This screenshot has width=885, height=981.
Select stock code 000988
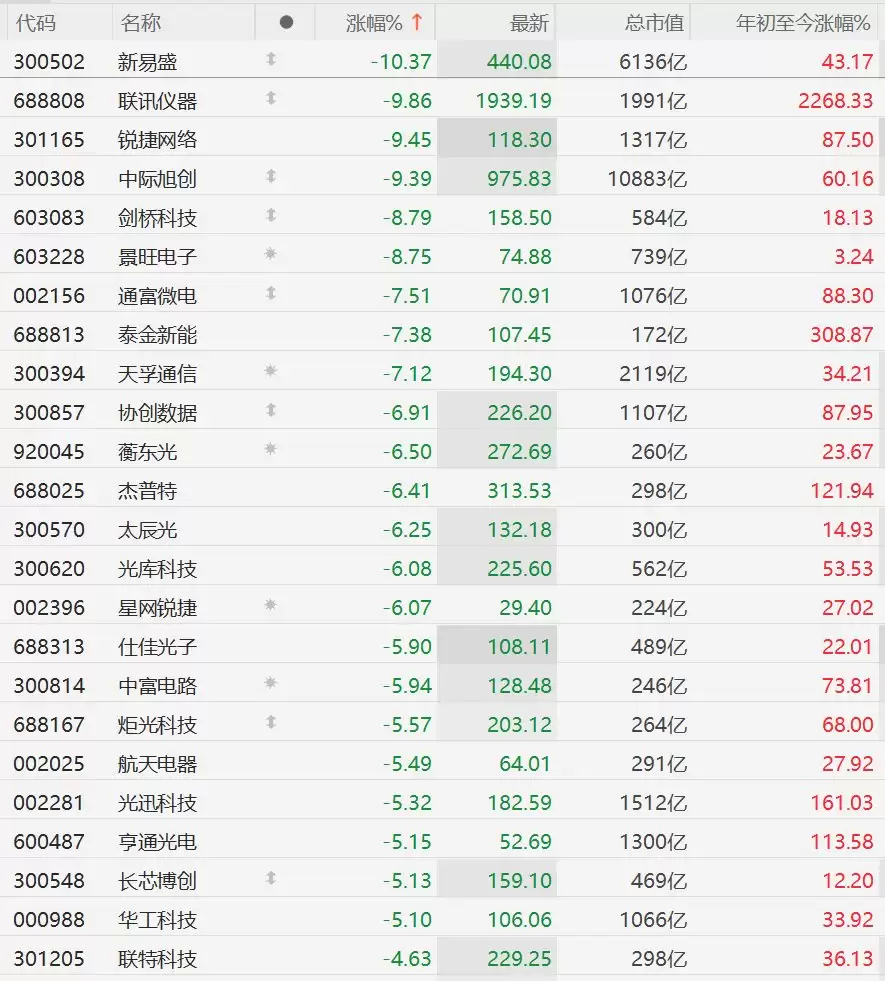point(49,920)
